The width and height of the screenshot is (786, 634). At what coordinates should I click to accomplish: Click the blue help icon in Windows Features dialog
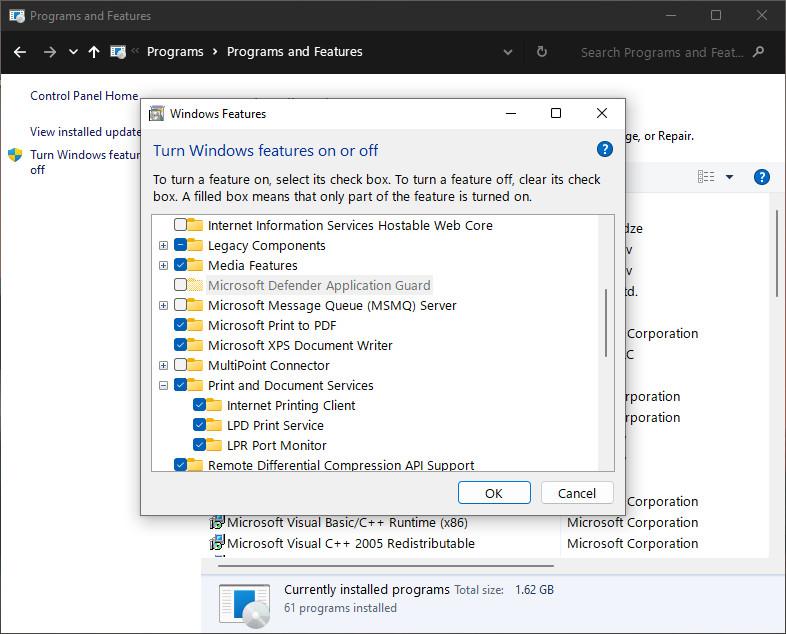tap(605, 149)
